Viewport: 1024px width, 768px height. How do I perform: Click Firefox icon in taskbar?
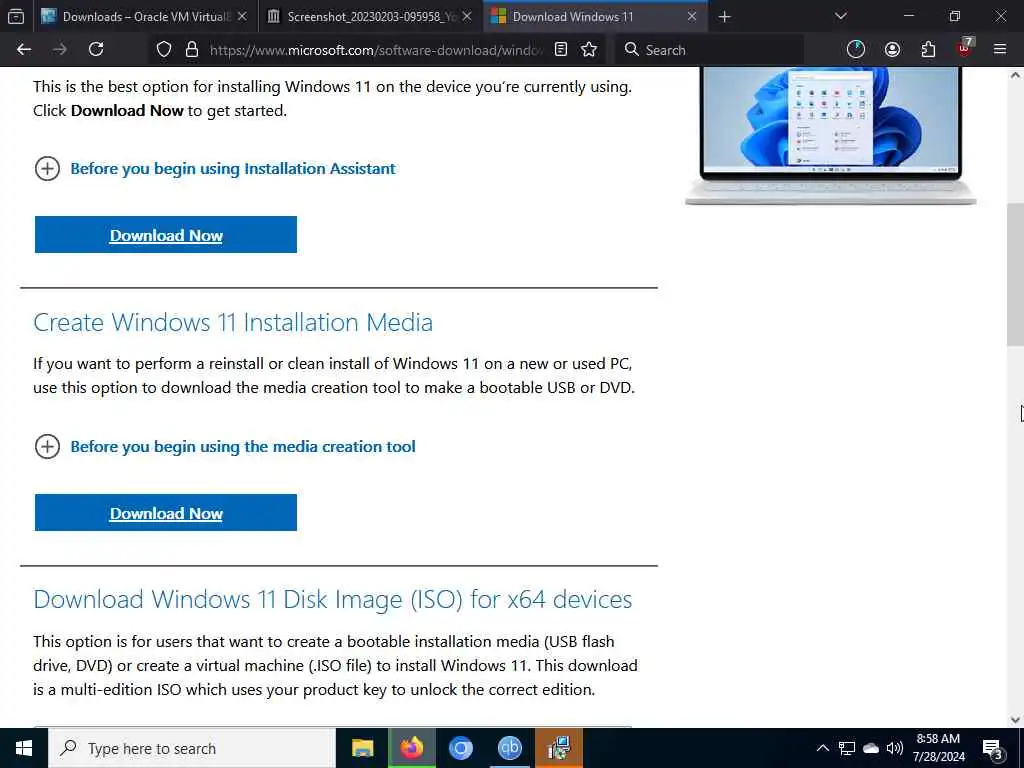[x=412, y=748]
